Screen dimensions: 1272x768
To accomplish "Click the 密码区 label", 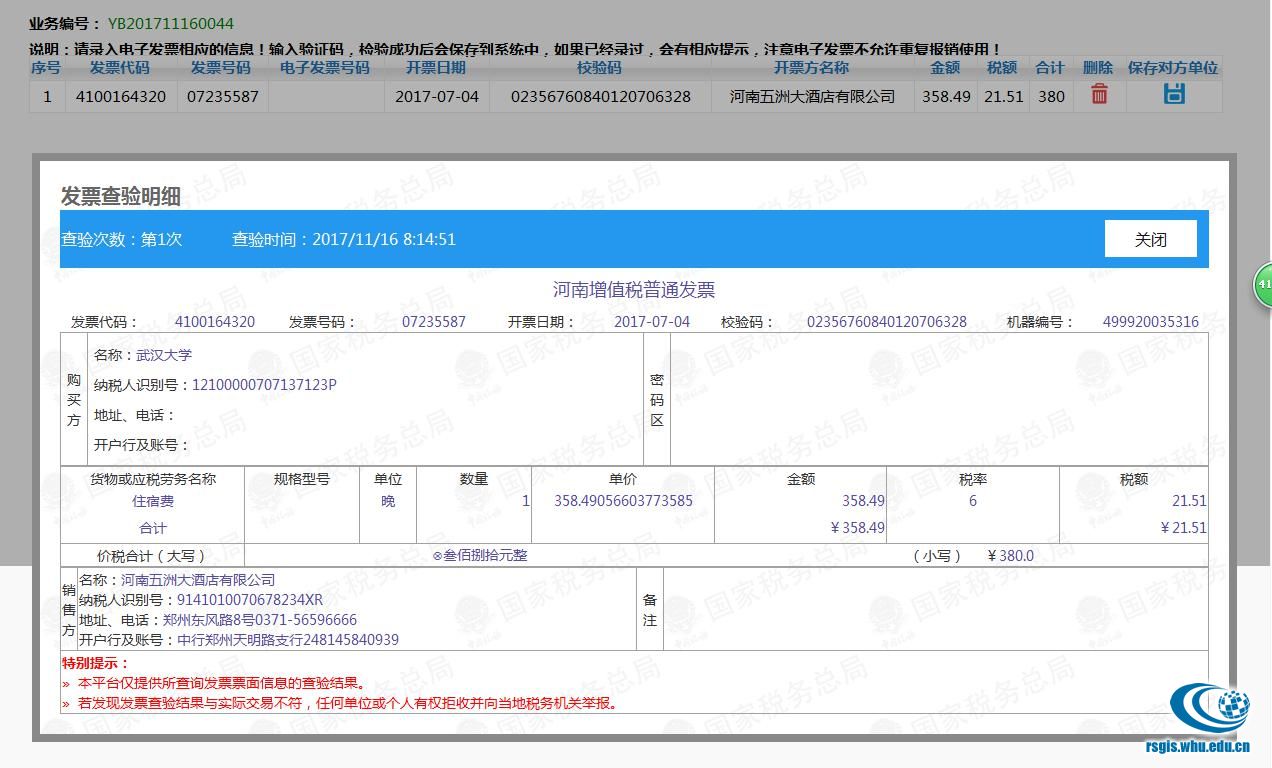I will pyautogui.click(x=657, y=400).
